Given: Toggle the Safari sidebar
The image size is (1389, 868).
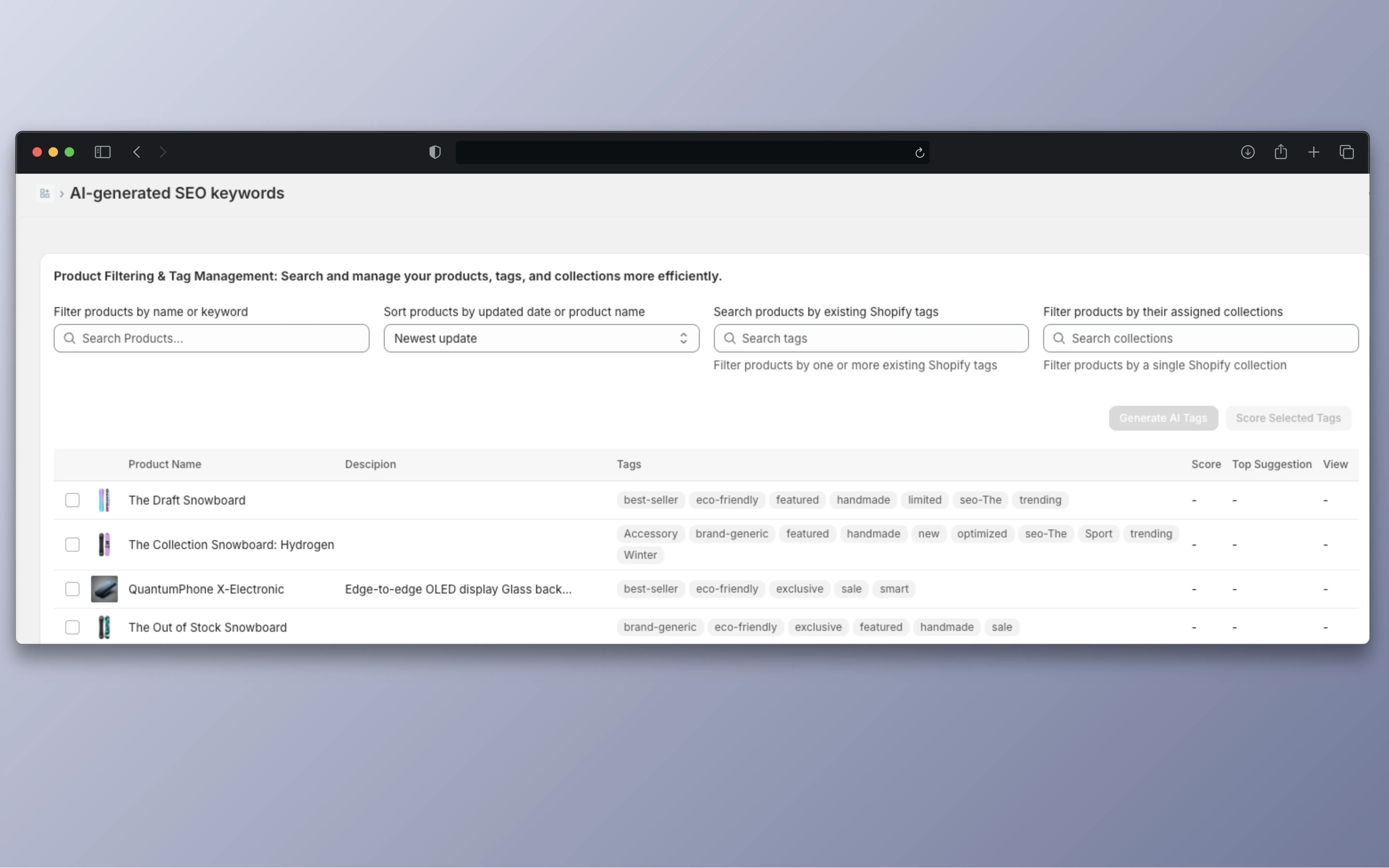Looking at the screenshot, I should (x=102, y=152).
